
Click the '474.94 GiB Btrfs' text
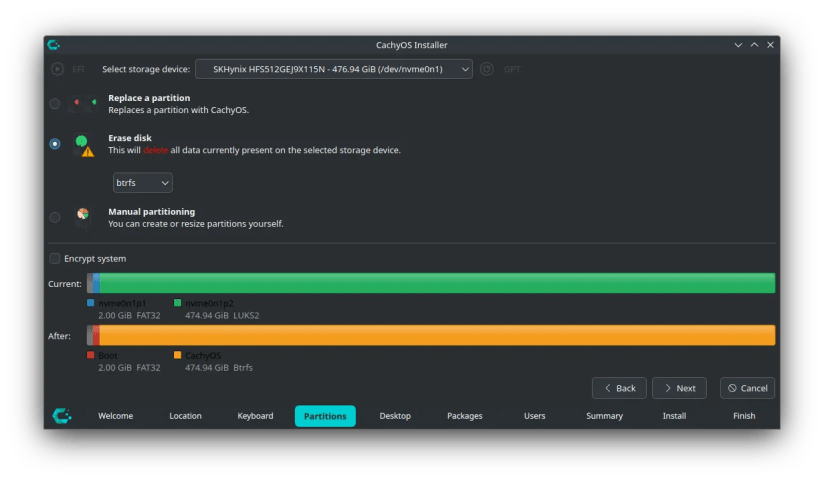pyautogui.click(x=219, y=367)
